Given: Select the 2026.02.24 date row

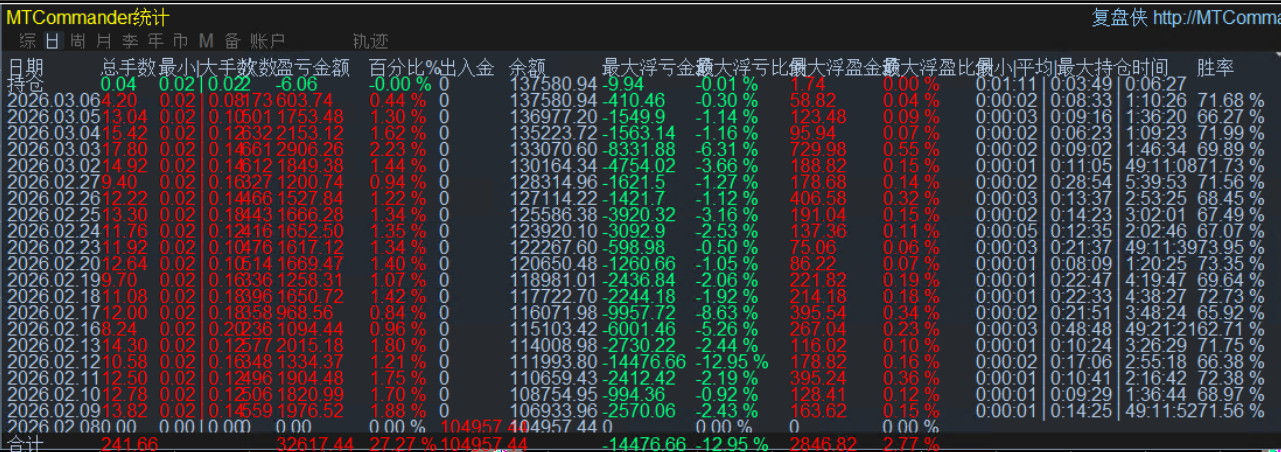Looking at the screenshot, I should (54, 229).
